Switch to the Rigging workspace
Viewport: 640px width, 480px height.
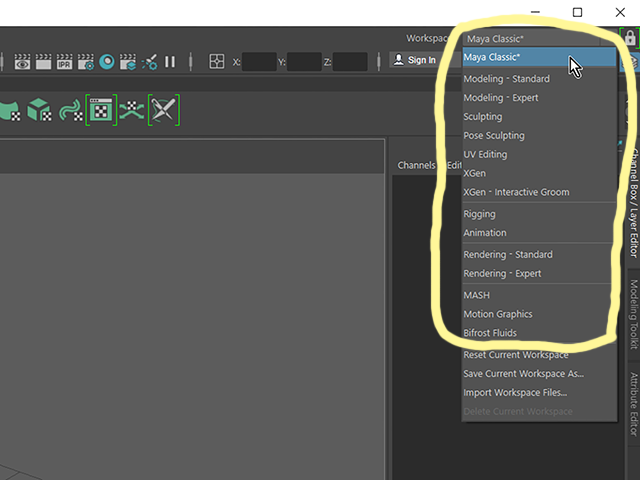[539, 214]
